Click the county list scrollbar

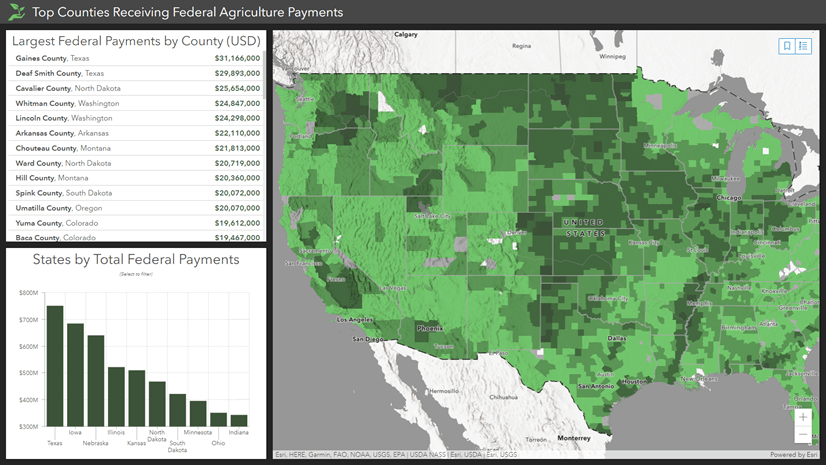(264, 74)
